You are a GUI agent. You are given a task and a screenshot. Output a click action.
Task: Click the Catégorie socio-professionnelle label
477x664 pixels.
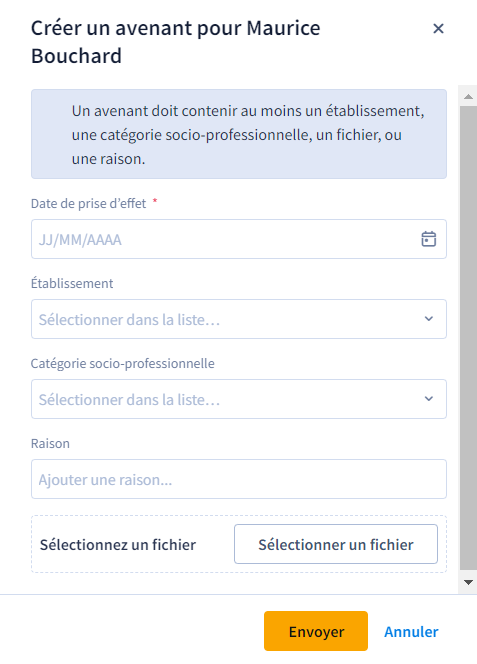pos(123,363)
